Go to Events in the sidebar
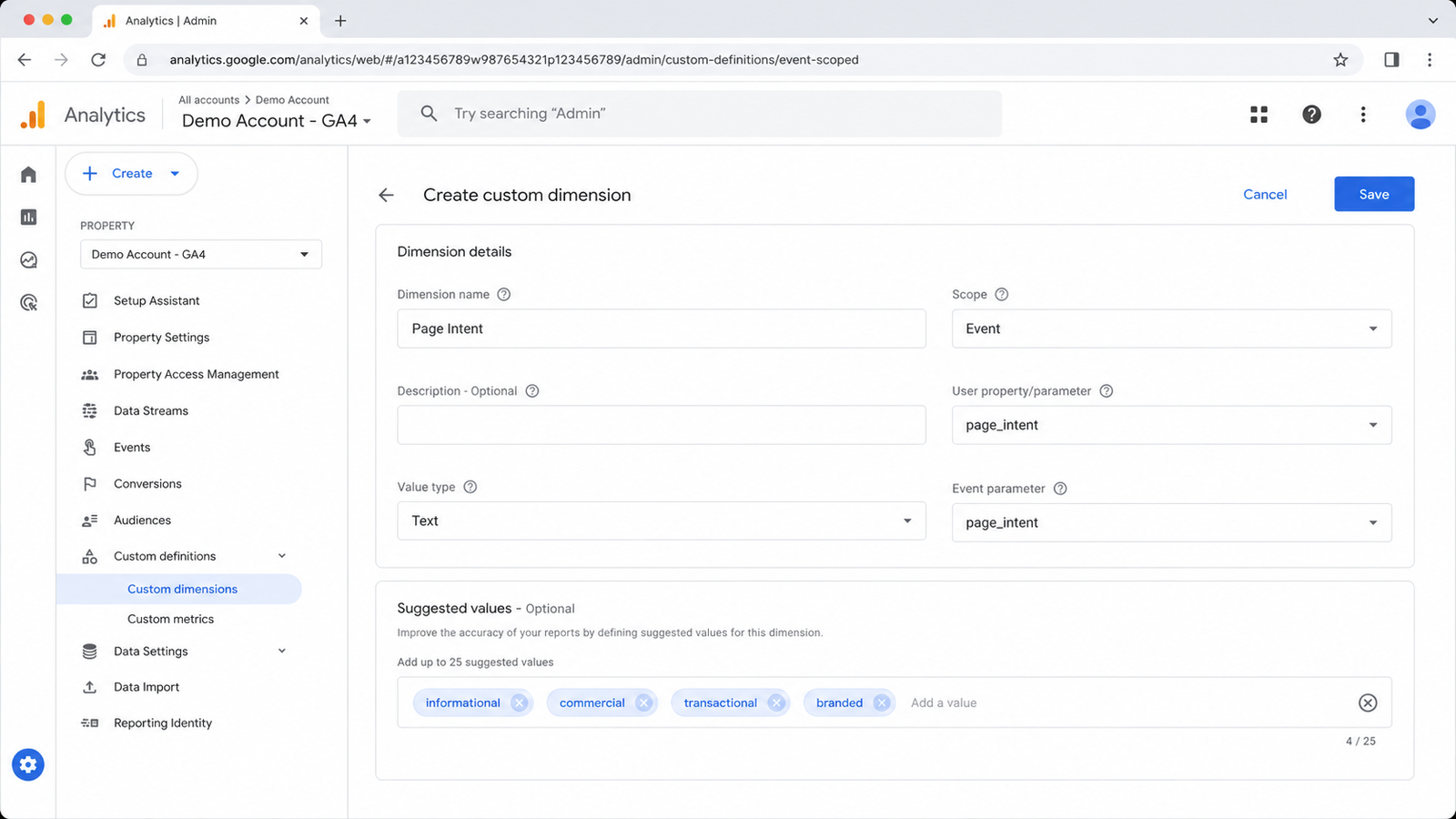Image resolution: width=1456 pixels, height=819 pixels. pos(132,447)
